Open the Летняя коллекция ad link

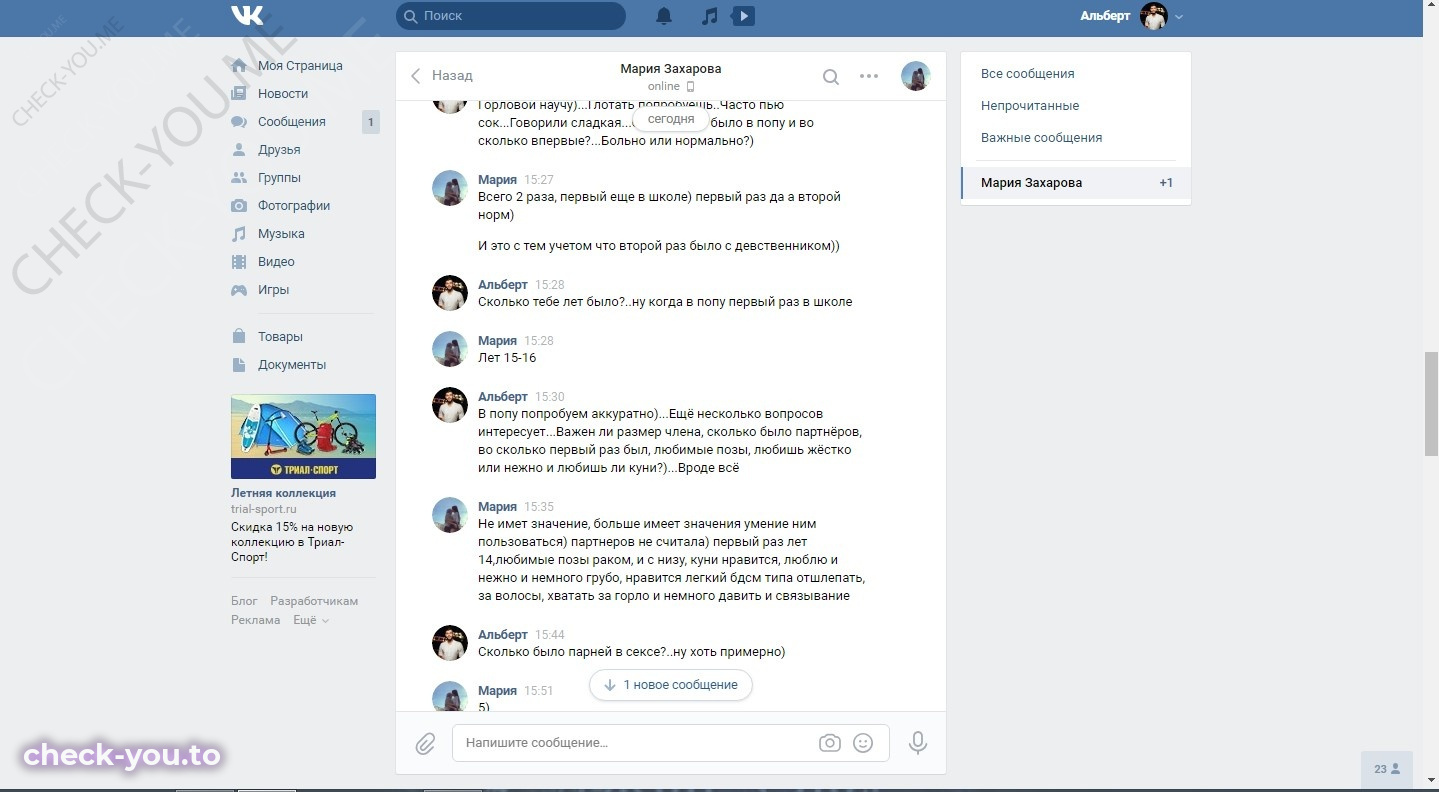coord(283,493)
